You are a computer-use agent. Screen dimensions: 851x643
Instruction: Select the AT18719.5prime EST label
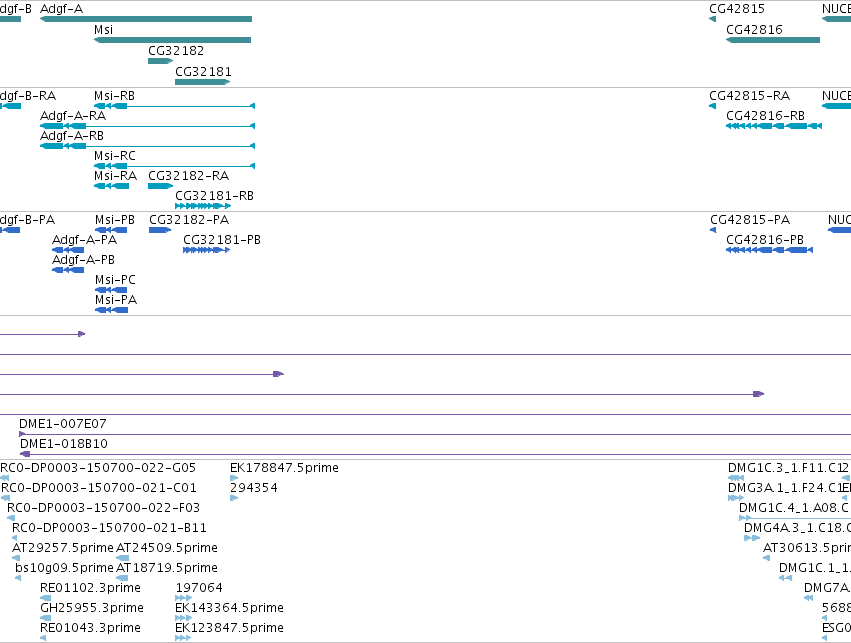coord(167,568)
